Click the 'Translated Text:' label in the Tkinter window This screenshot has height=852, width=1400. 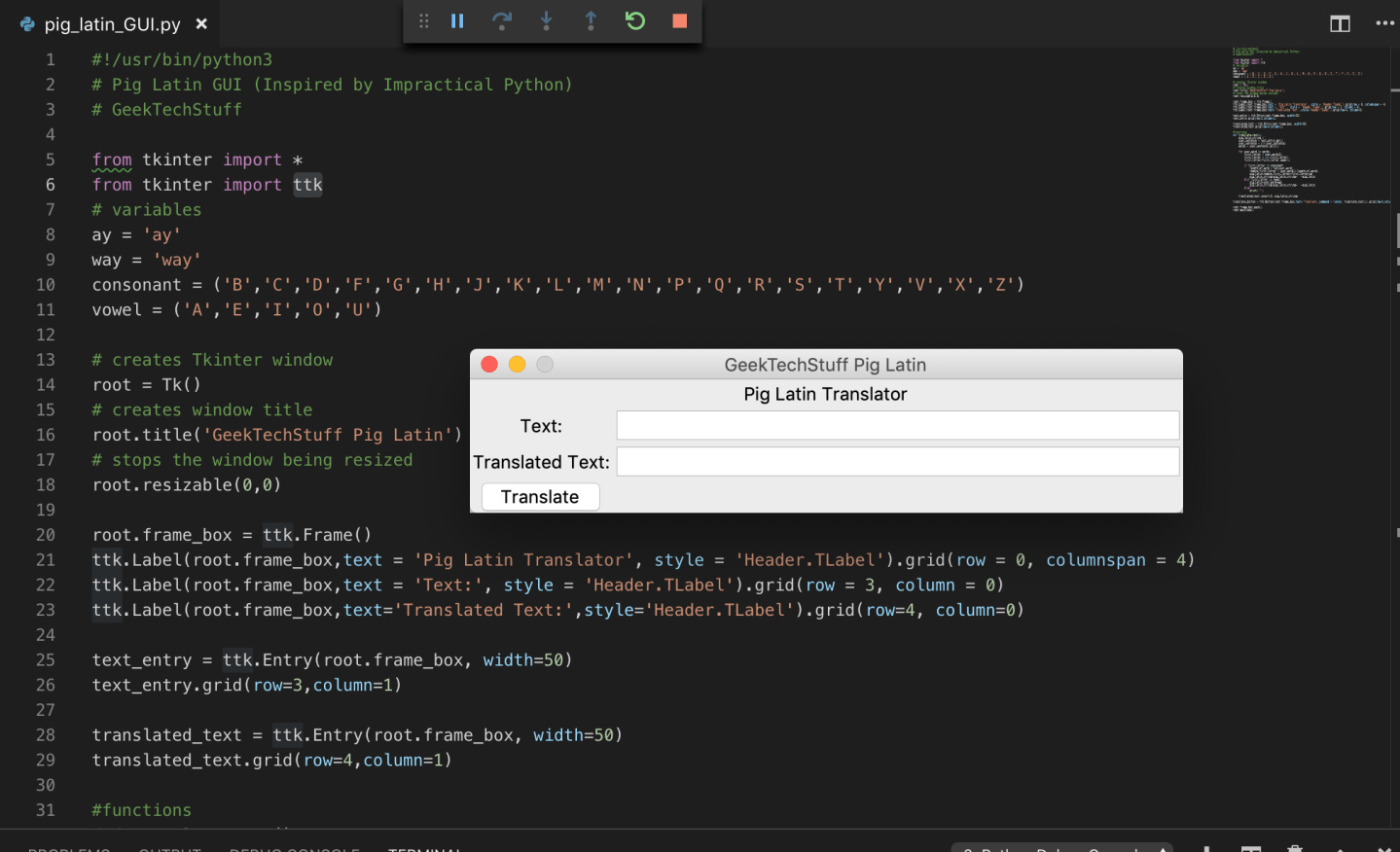[x=542, y=462]
